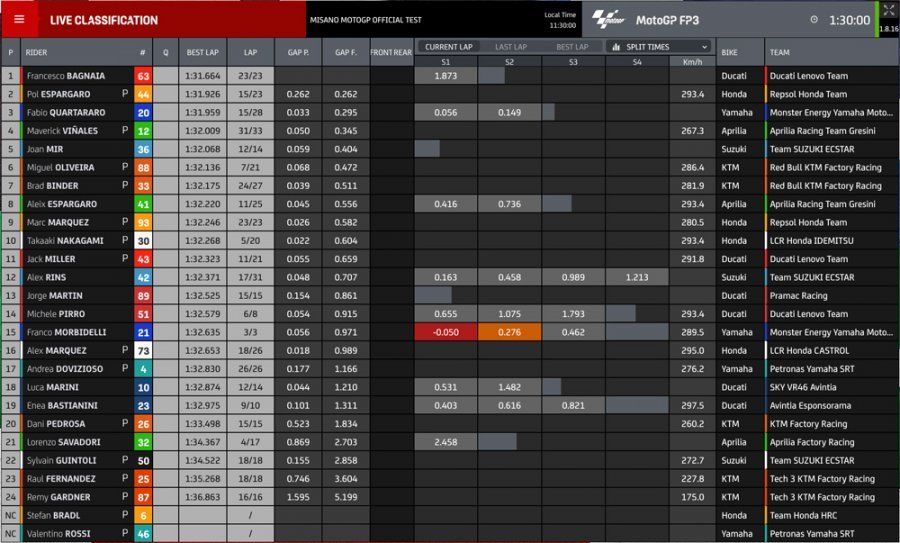Click rider name Alex MARQUEZ
This screenshot has width=900, height=543.
coord(56,351)
